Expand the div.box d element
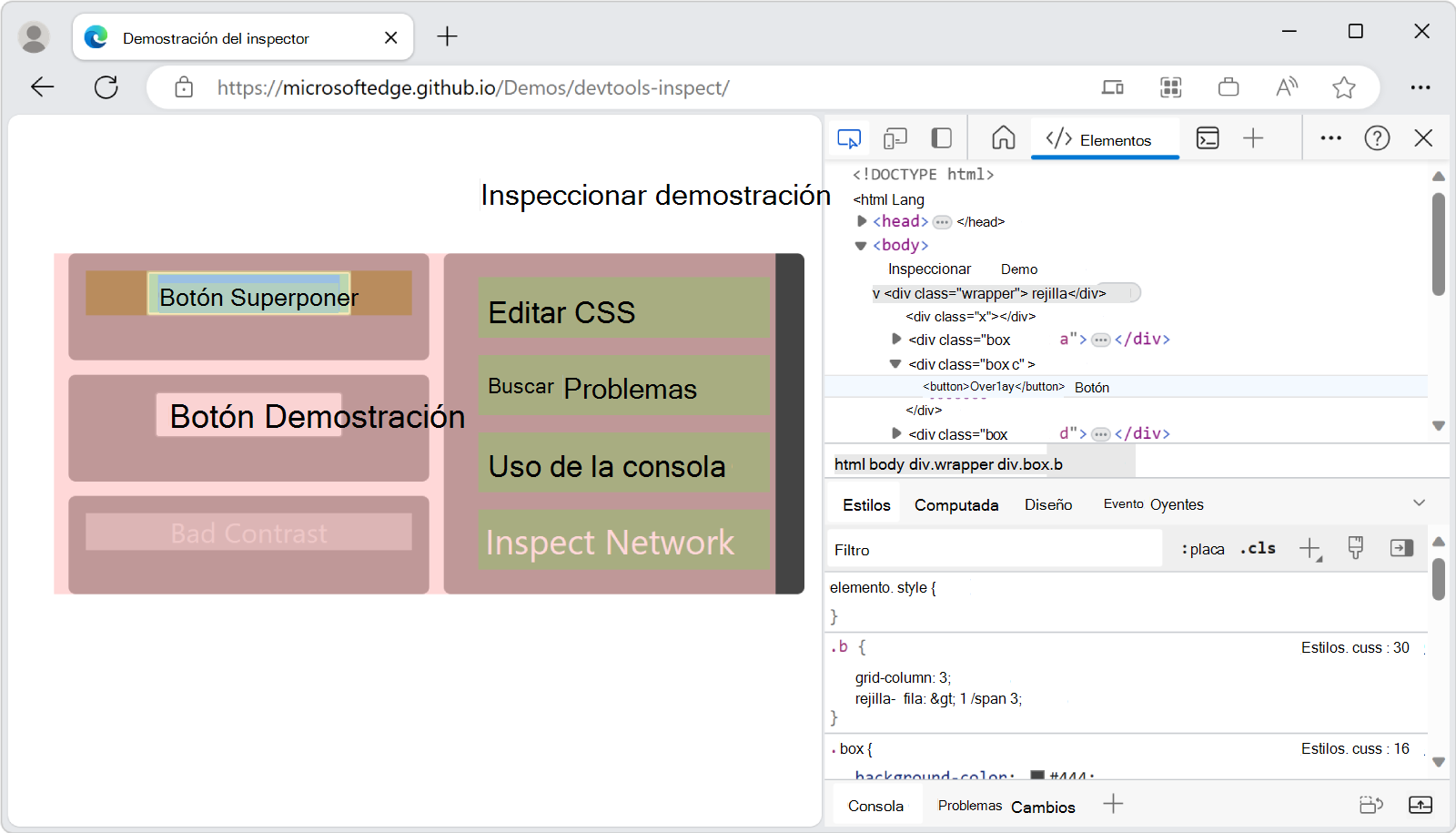The height and width of the screenshot is (833, 1456). (895, 433)
